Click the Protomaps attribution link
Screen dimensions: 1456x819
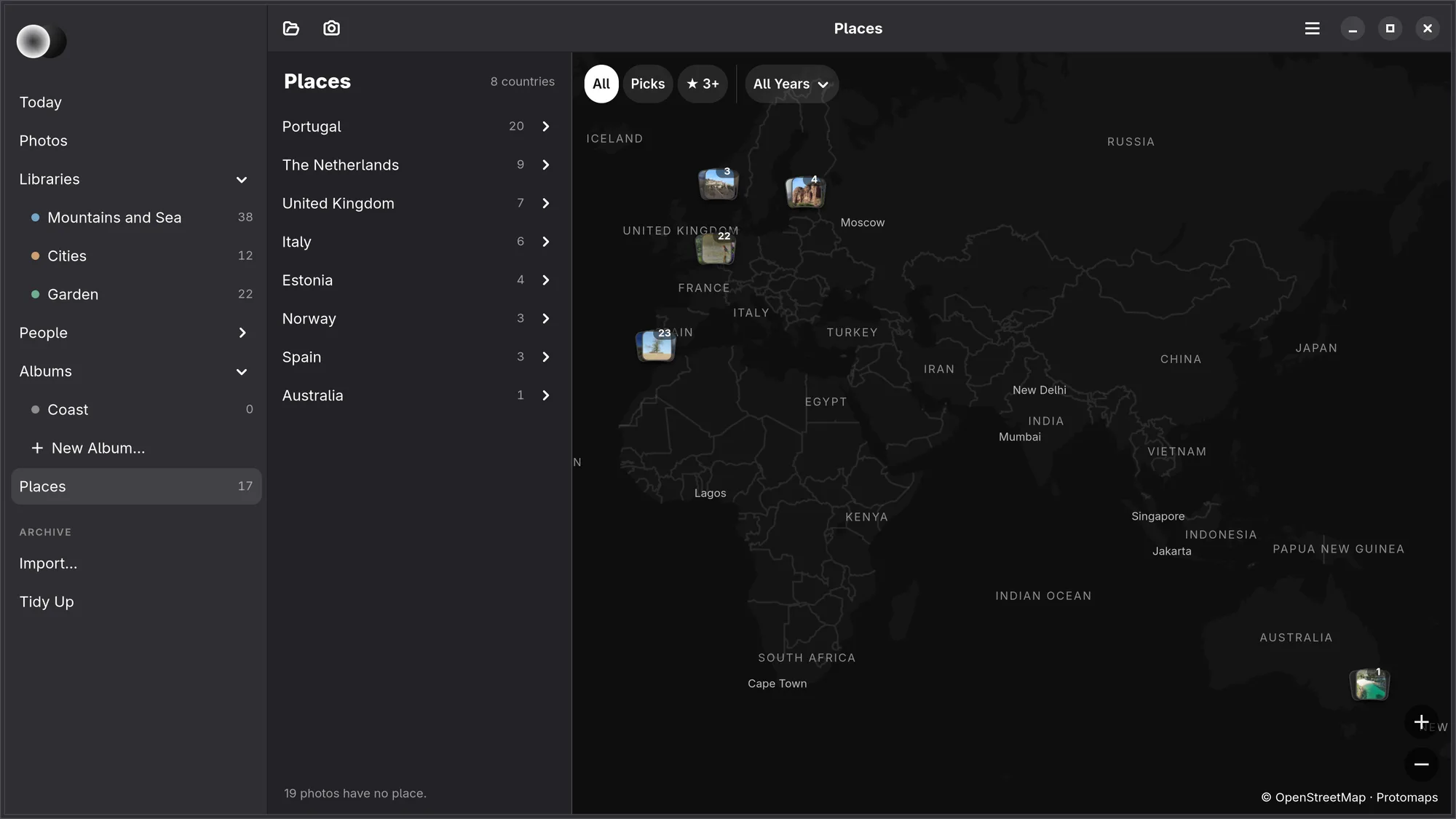click(1406, 798)
